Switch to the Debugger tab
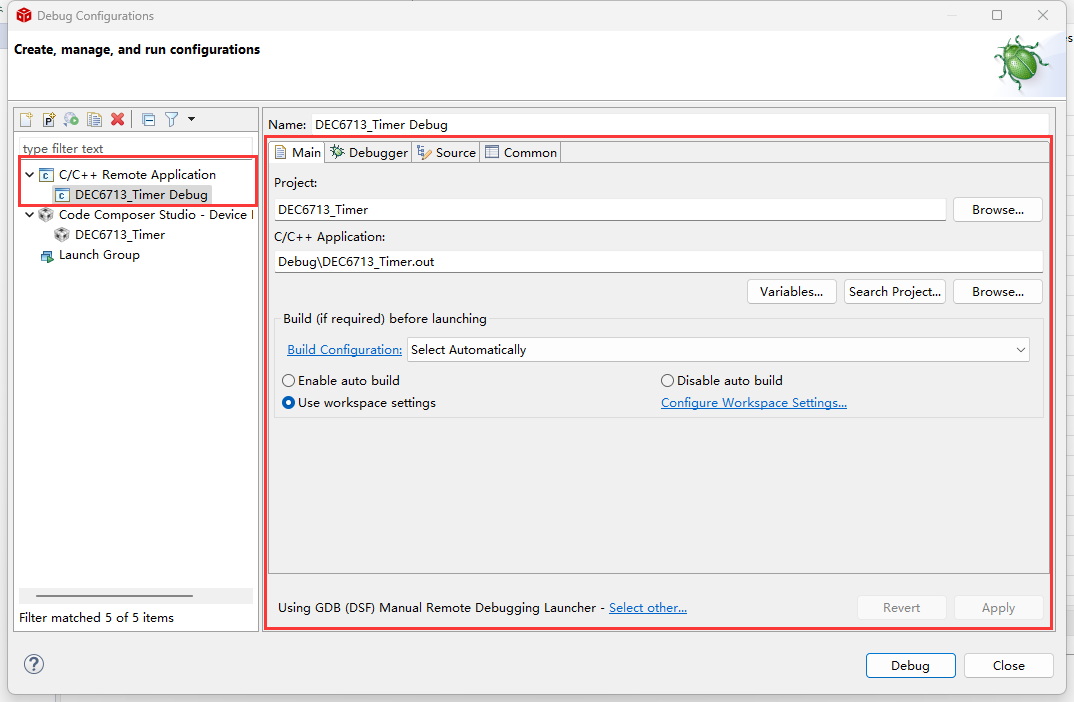The height and width of the screenshot is (702, 1074). coord(369,152)
